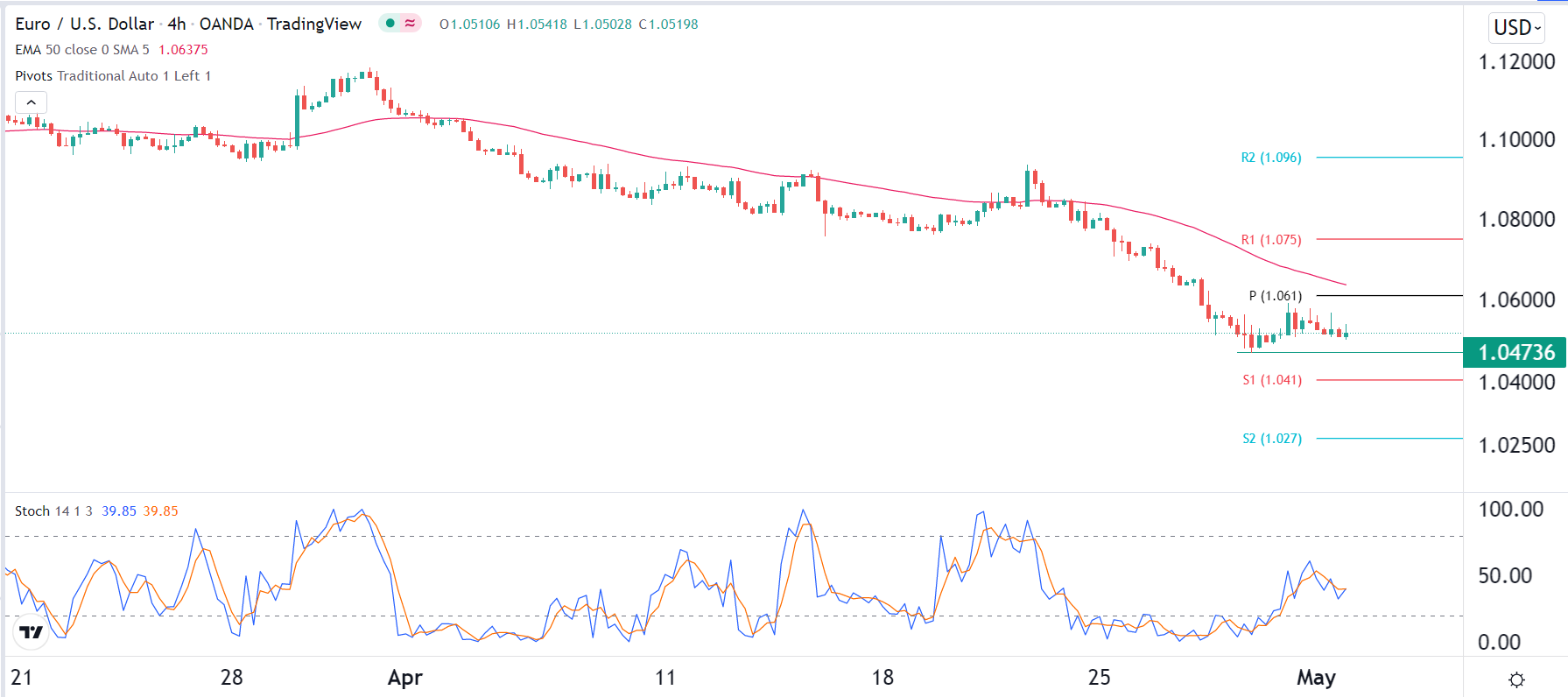The height and width of the screenshot is (697, 1568).
Task: Click the TradingView logo watermark
Action: click(x=32, y=631)
